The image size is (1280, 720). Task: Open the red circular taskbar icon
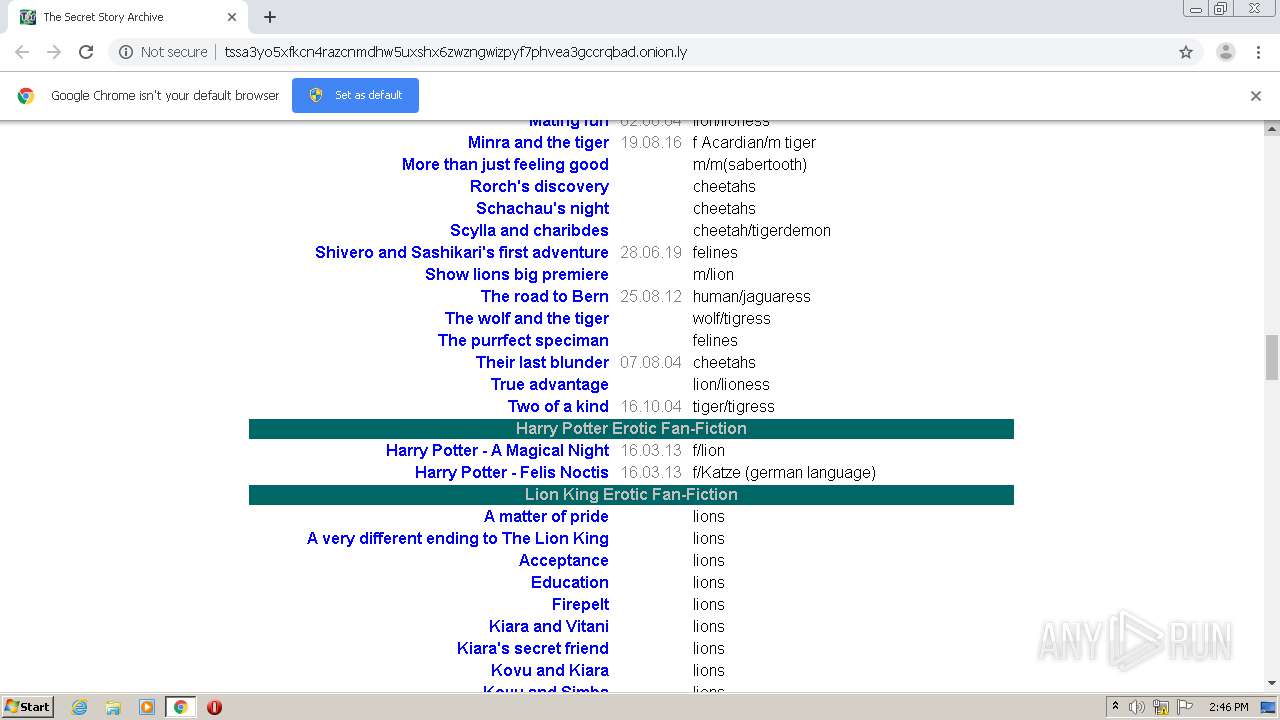(x=214, y=707)
